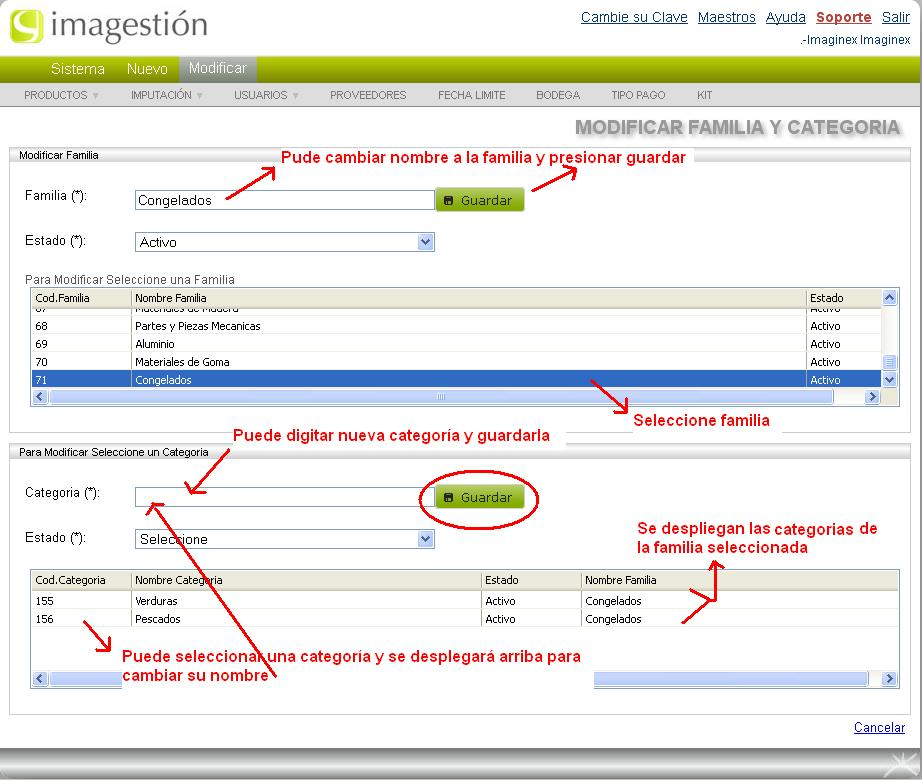Viewport: 922px width, 780px height.
Task: Sort by the Cod.Familia column header
Action: pyautogui.click(x=81, y=298)
